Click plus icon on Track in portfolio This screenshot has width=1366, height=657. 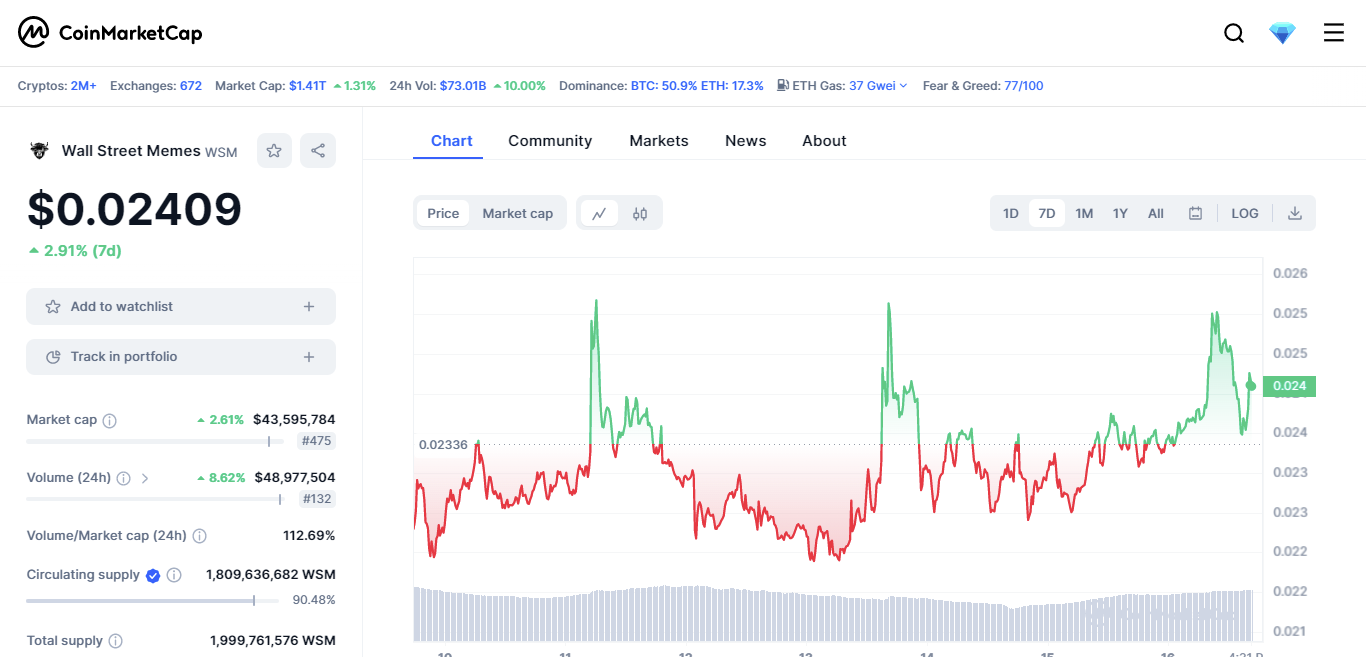pos(309,357)
